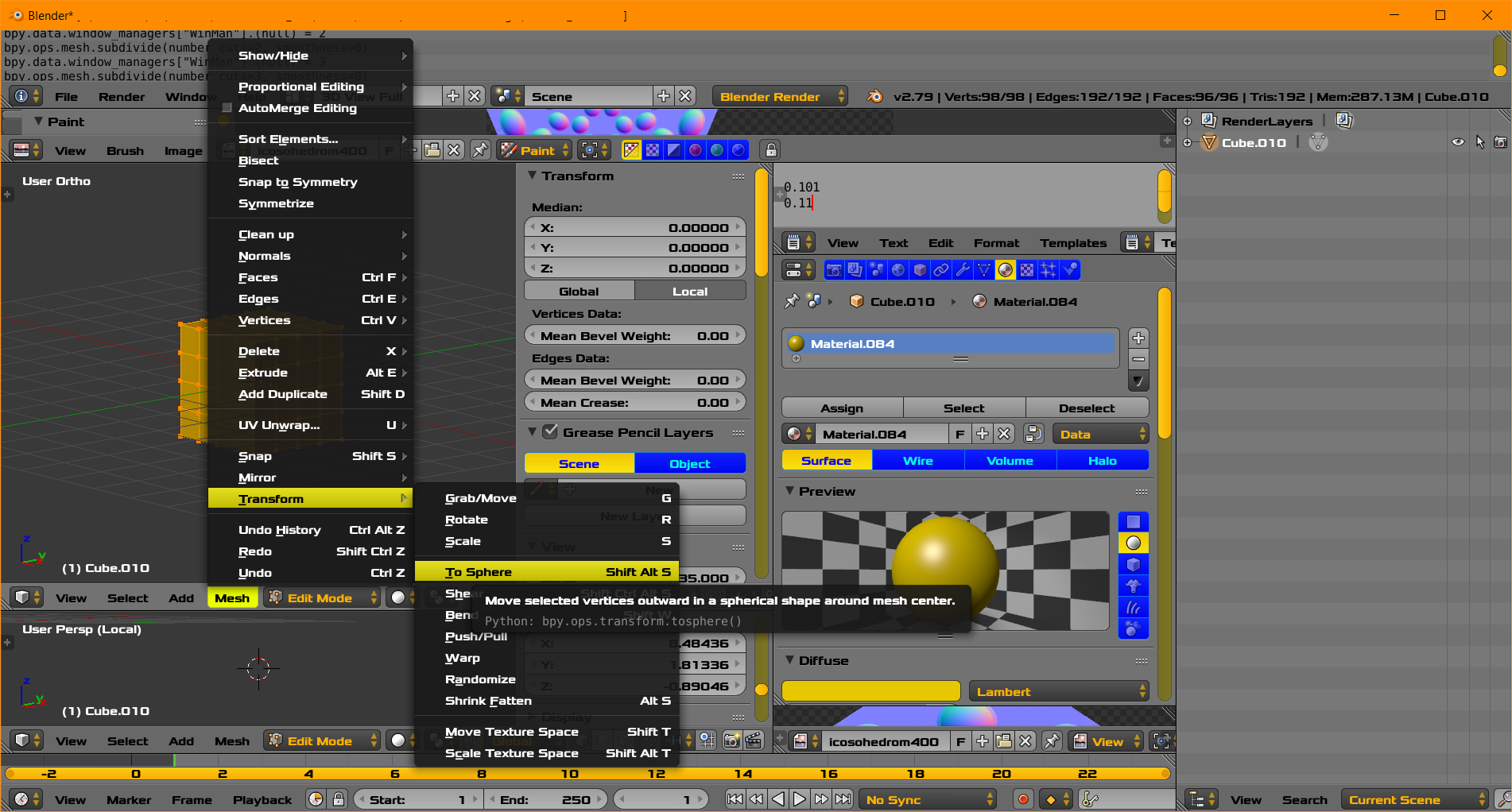Image resolution: width=1512 pixels, height=812 pixels.
Task: Collapse the Diffuse panel
Action: tap(789, 660)
